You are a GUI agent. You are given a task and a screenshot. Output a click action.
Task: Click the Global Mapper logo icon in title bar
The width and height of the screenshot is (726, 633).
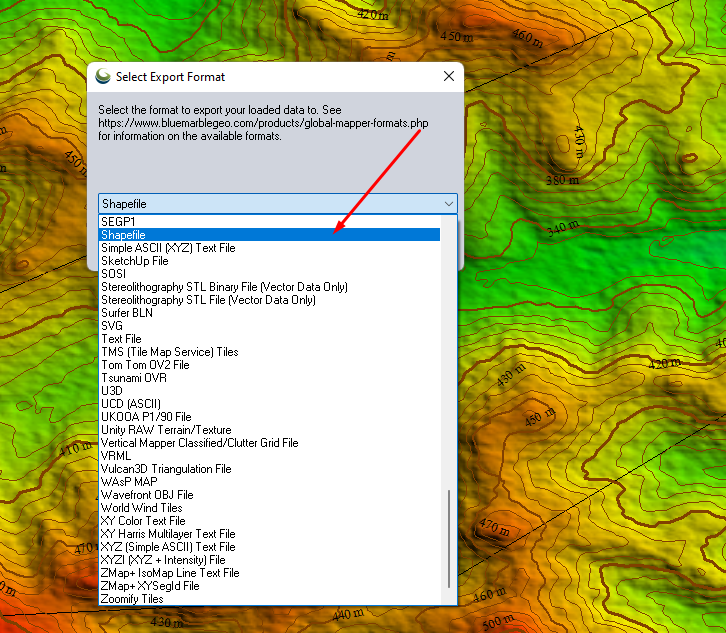click(103, 76)
